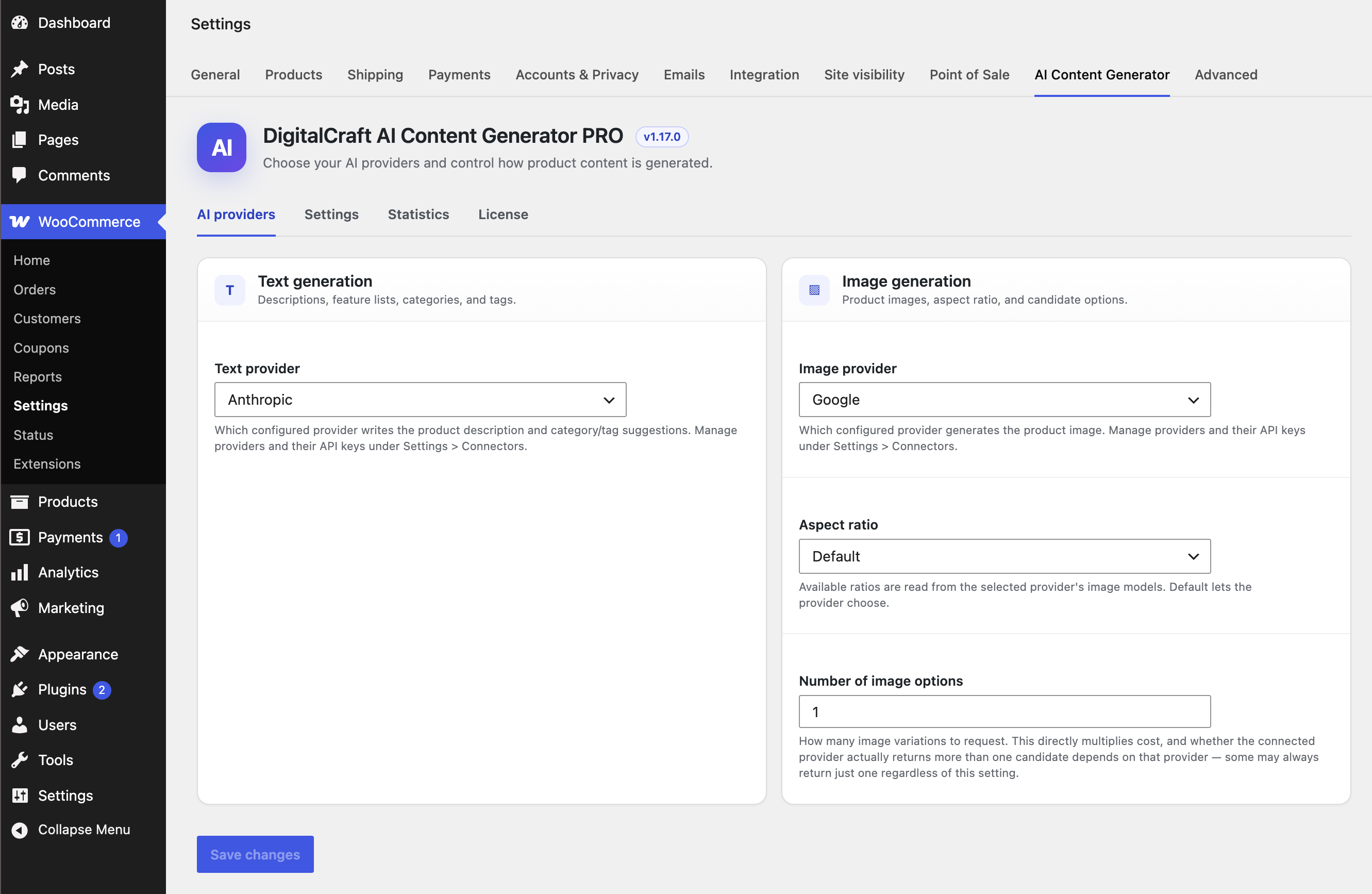Open Coupons in WooCommerce submenu
Viewport: 1372px width, 894px height.
(42, 348)
